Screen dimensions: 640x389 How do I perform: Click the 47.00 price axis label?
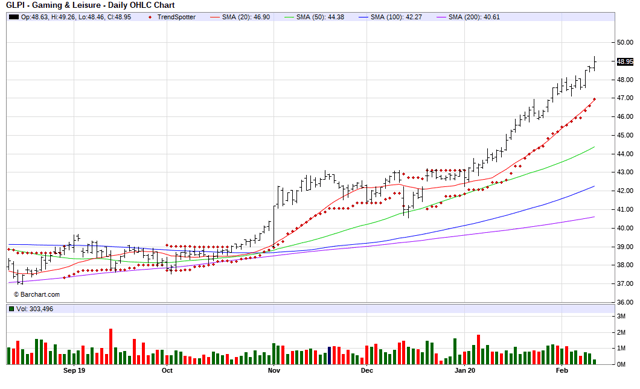click(x=625, y=98)
